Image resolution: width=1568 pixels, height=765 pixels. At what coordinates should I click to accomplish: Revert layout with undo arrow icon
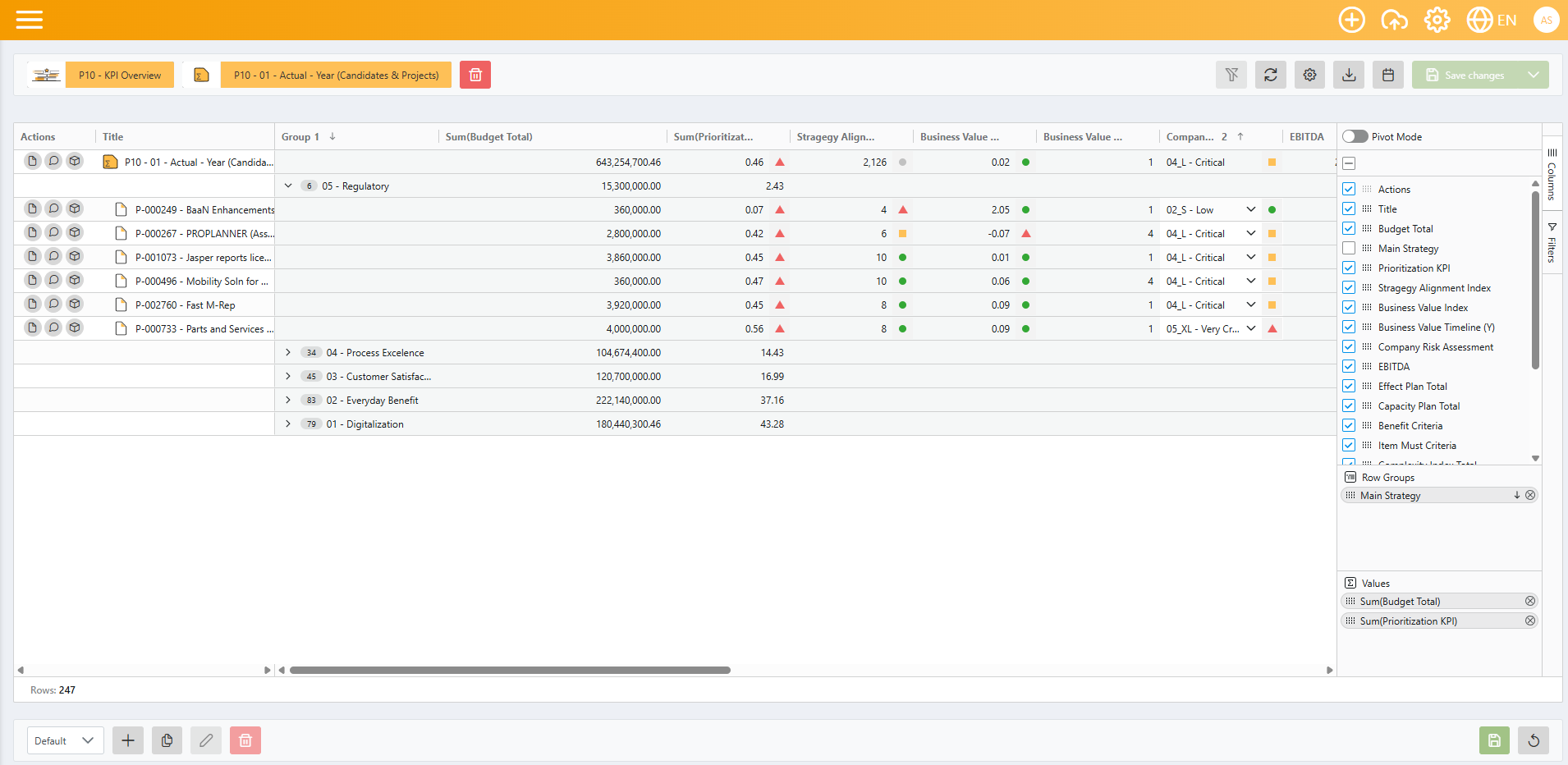pos(1534,740)
